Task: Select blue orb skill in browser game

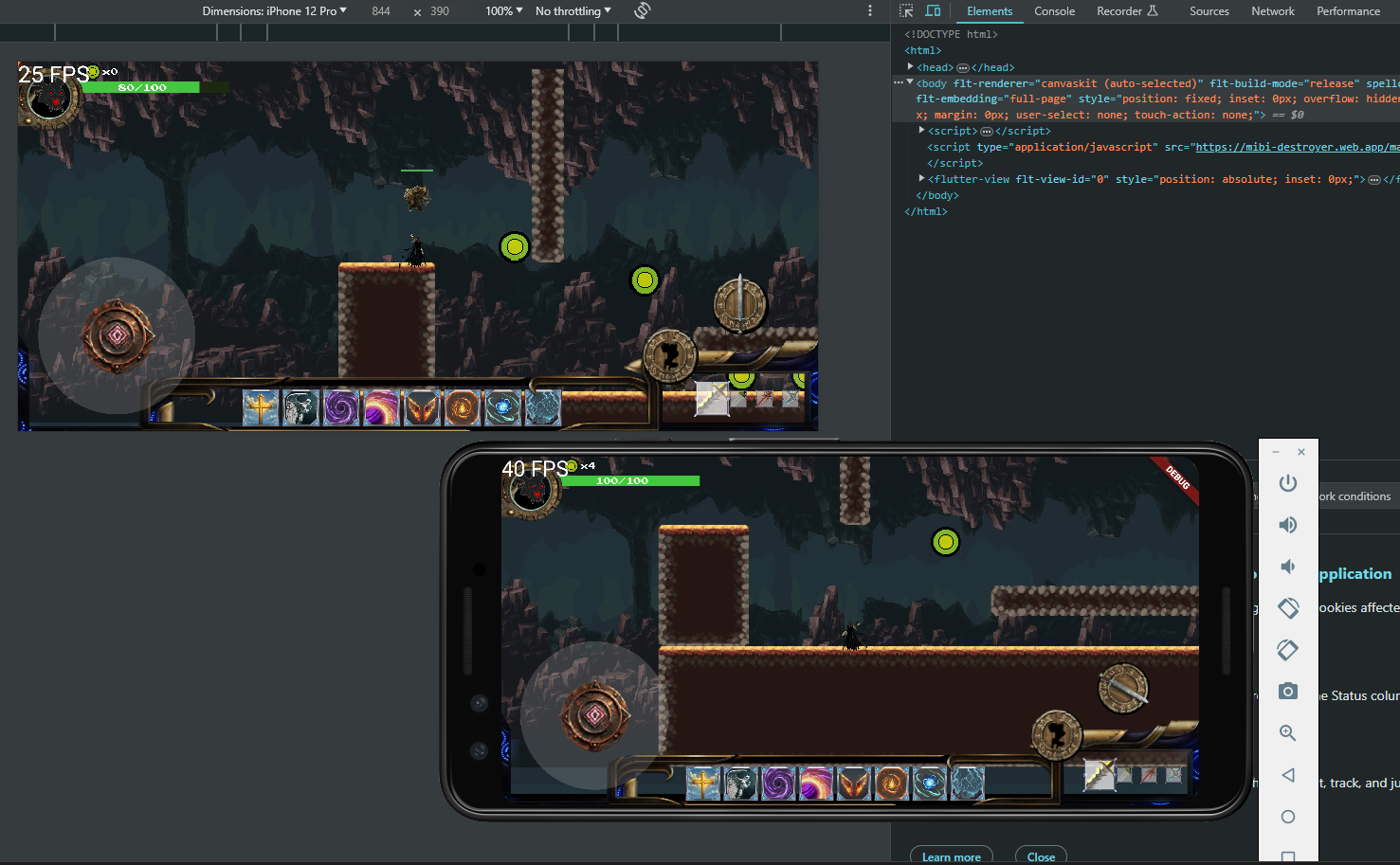Action: (502, 408)
